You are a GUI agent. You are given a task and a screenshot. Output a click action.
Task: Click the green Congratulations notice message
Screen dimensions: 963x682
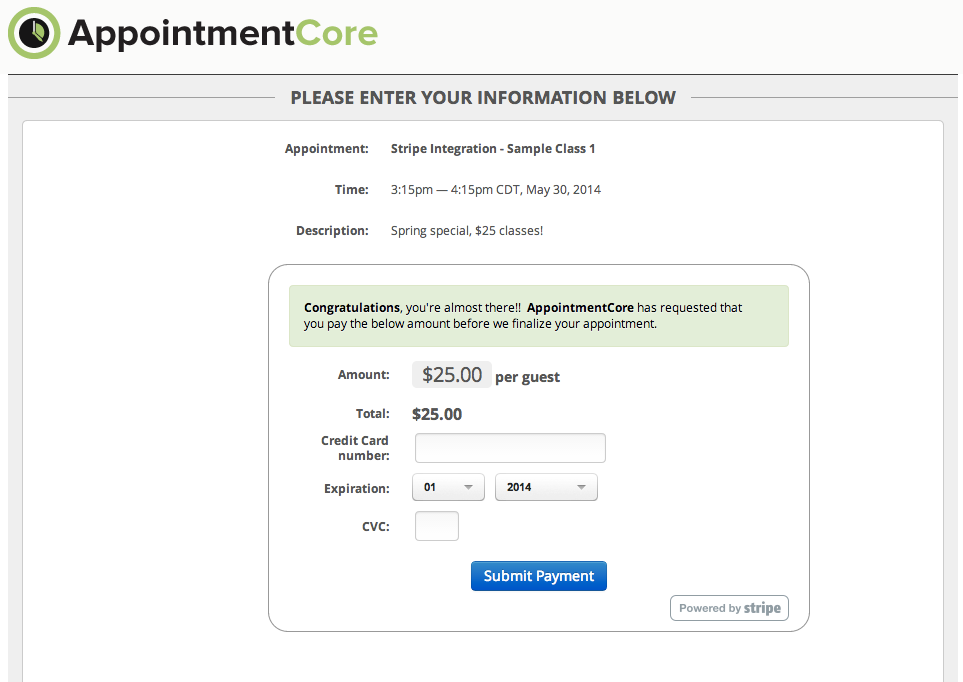pyautogui.click(x=539, y=316)
